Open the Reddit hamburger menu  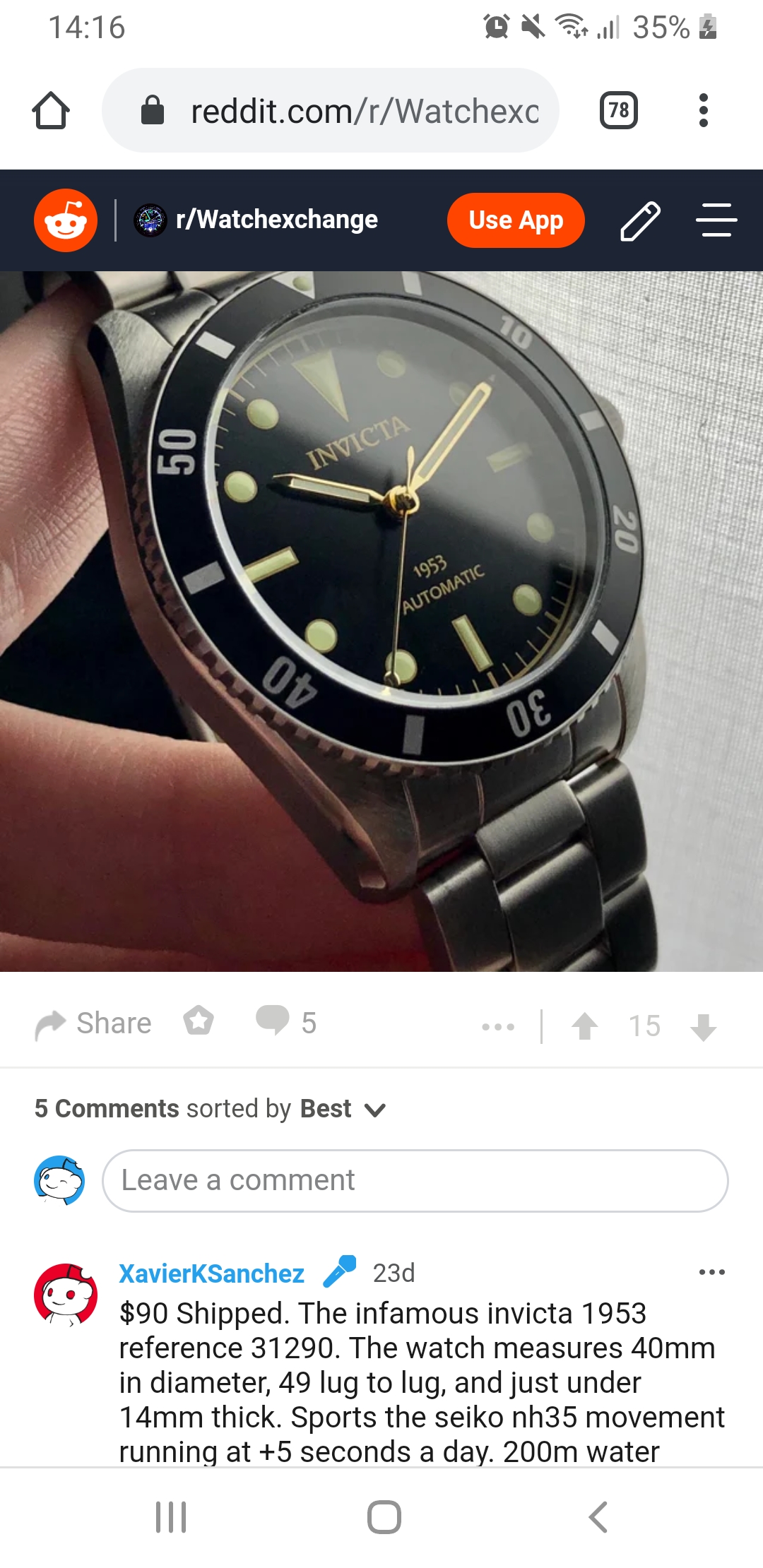click(716, 220)
